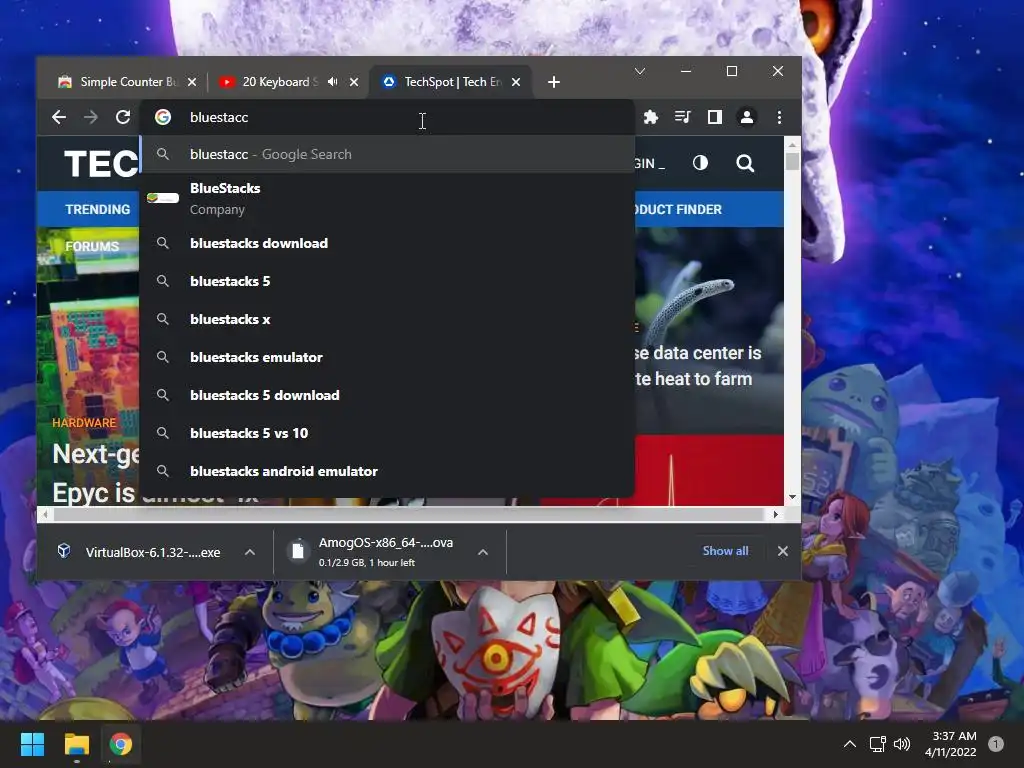Open the Chrome three-dot menu
The image size is (1024, 768).
[779, 117]
